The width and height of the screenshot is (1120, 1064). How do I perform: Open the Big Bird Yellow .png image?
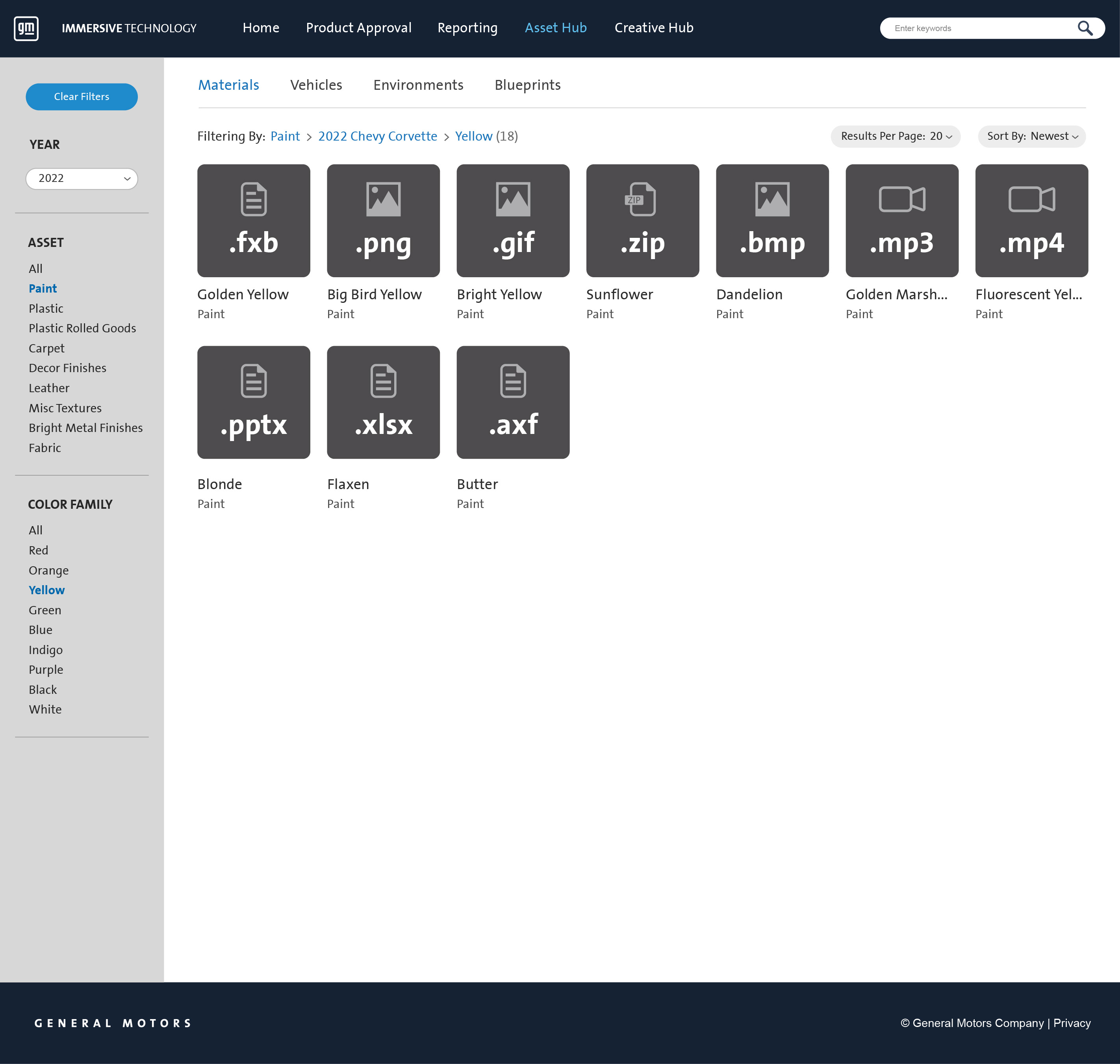[383, 220]
